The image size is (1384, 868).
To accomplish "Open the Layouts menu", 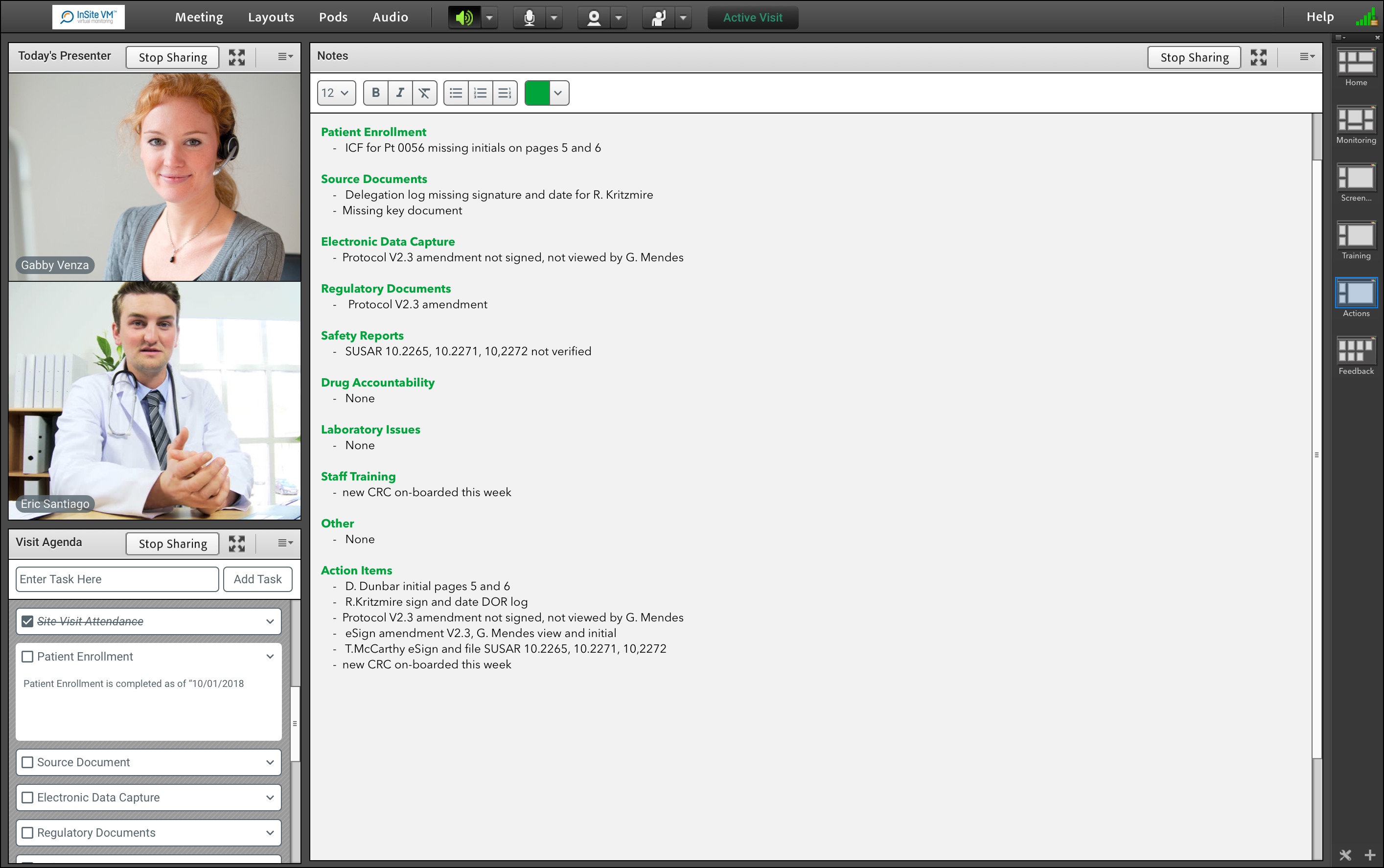I will click(271, 18).
